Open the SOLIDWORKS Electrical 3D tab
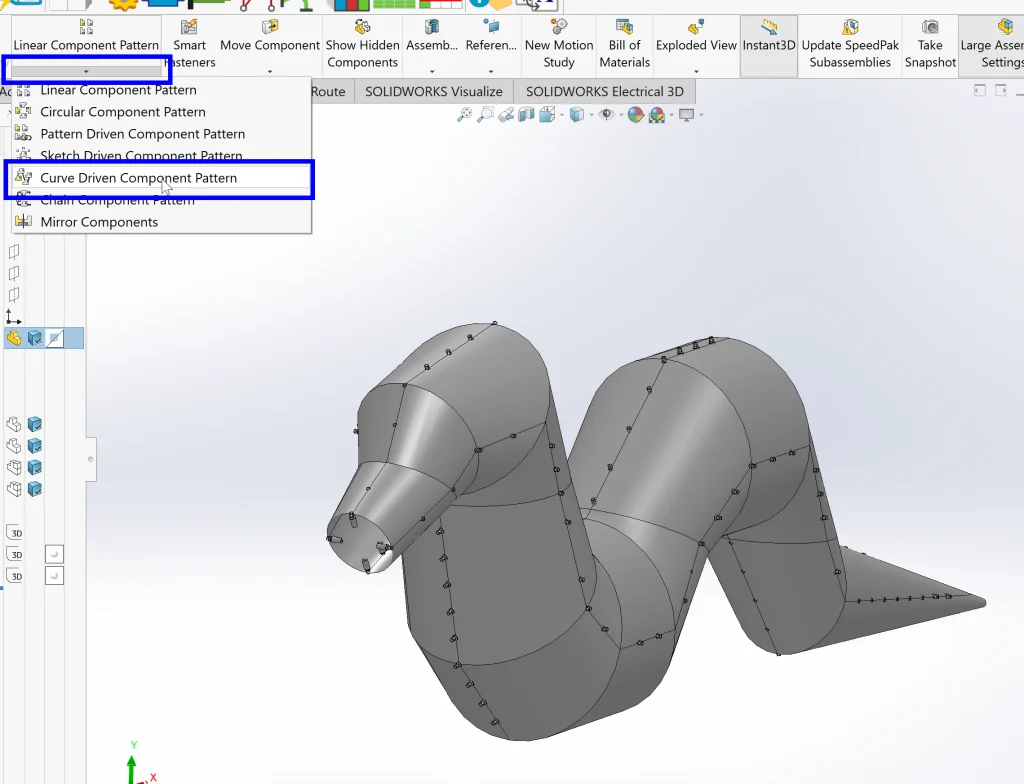This screenshot has height=784, width=1024. [x=604, y=91]
